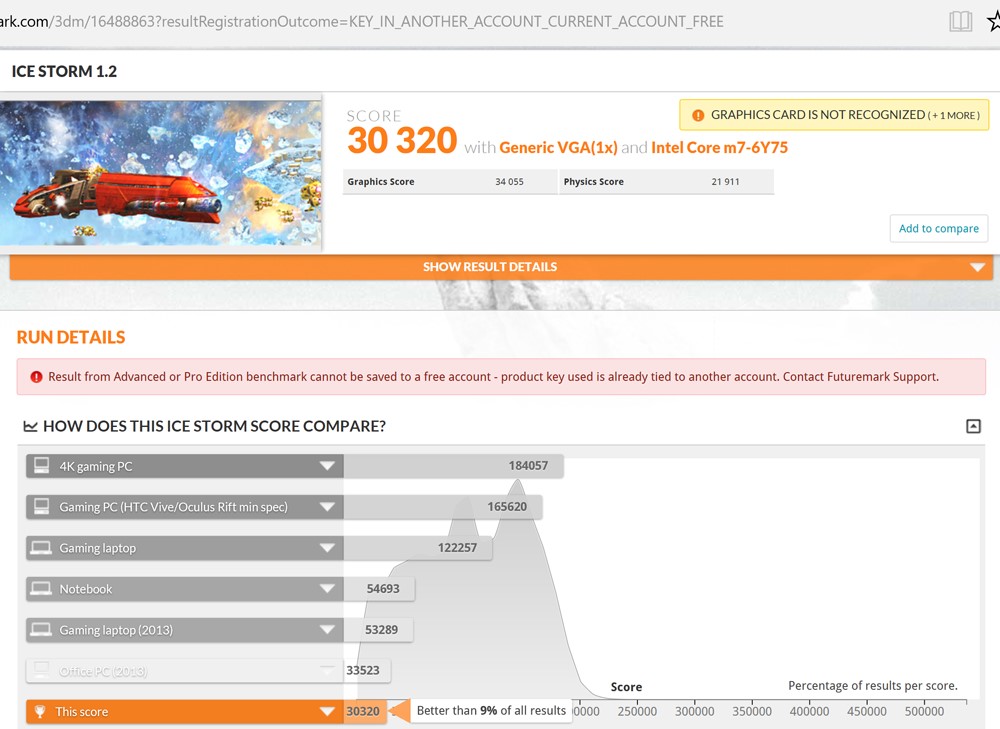The width and height of the screenshot is (1000, 729).
Task: Click Graphics card is not recognized notice
Action: pos(834,115)
